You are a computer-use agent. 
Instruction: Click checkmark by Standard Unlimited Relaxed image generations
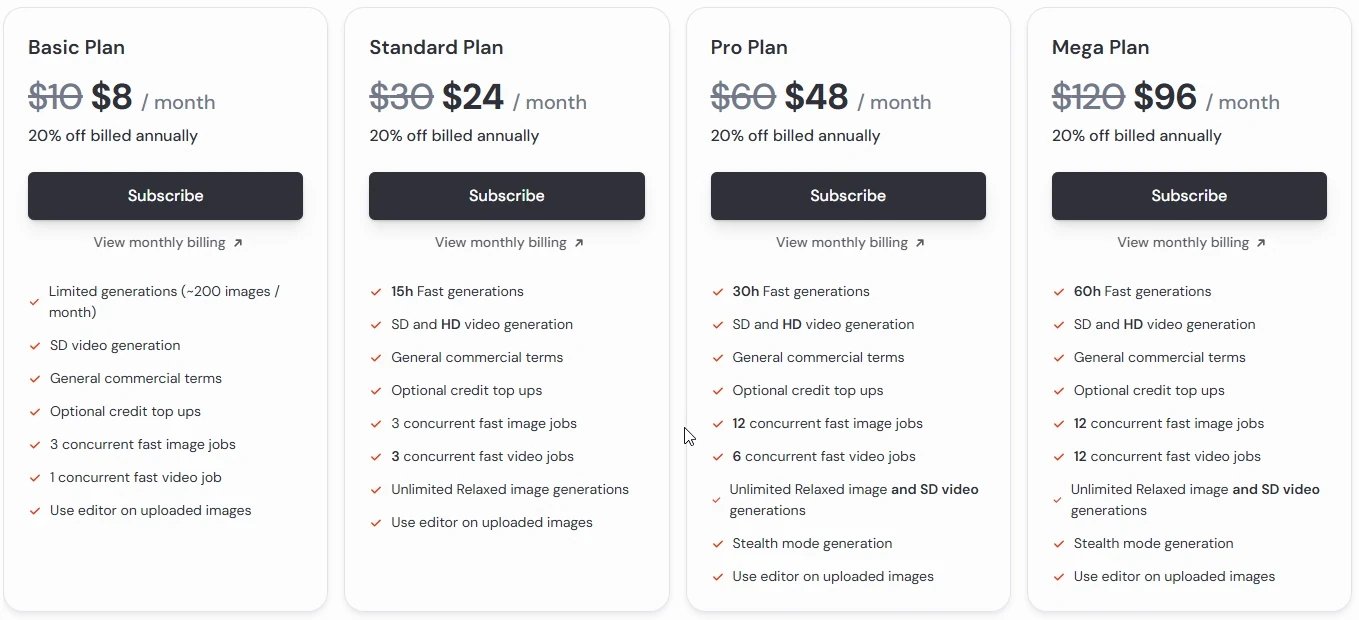coord(376,490)
